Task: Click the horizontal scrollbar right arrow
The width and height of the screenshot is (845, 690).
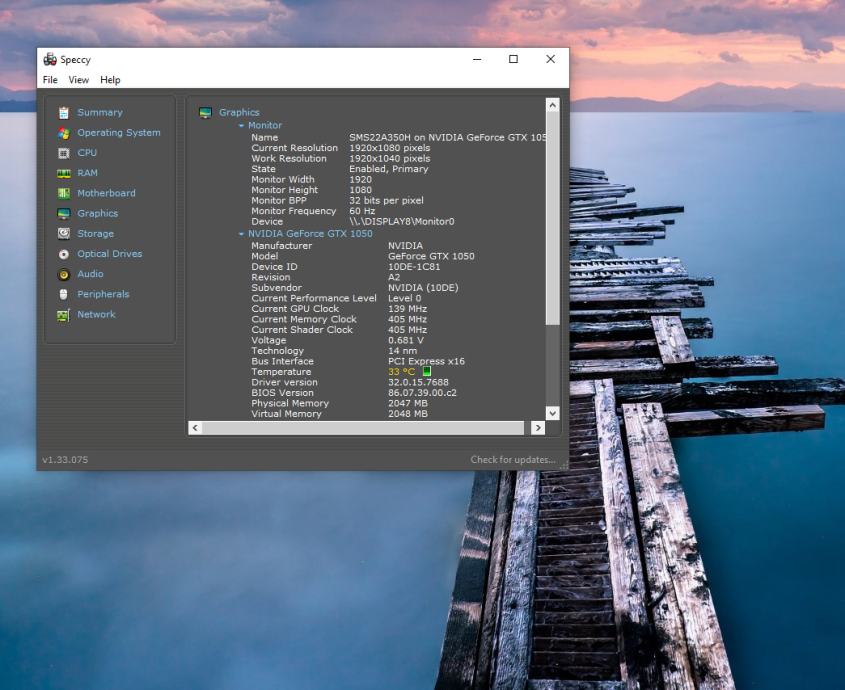Action: (537, 428)
